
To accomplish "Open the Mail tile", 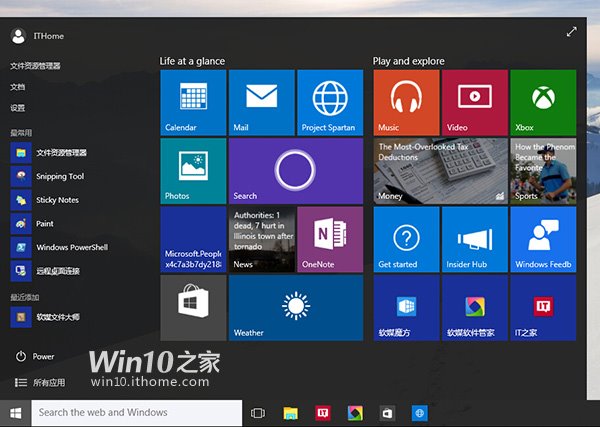I will pyautogui.click(x=261, y=102).
